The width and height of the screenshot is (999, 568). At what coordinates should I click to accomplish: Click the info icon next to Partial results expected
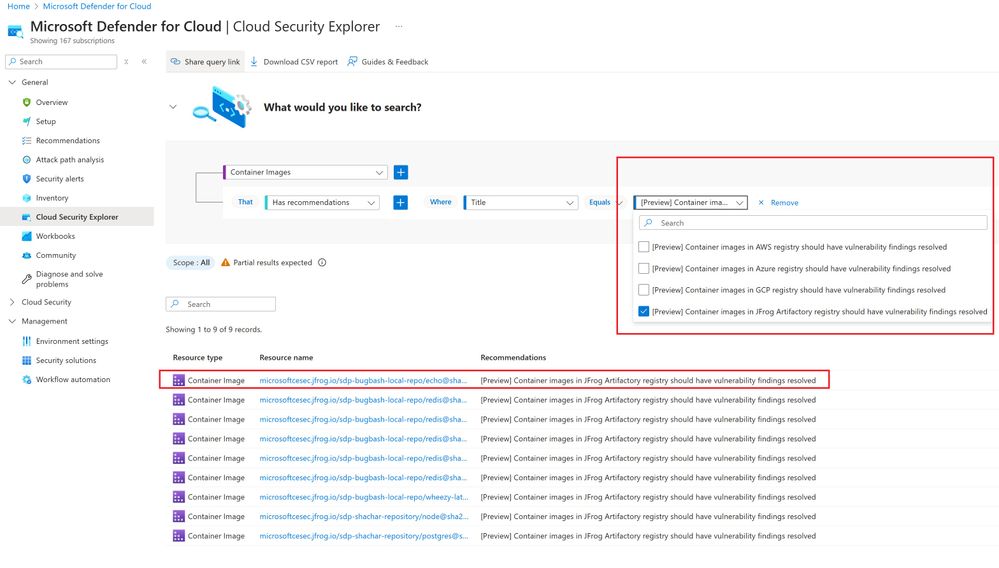(x=322, y=262)
